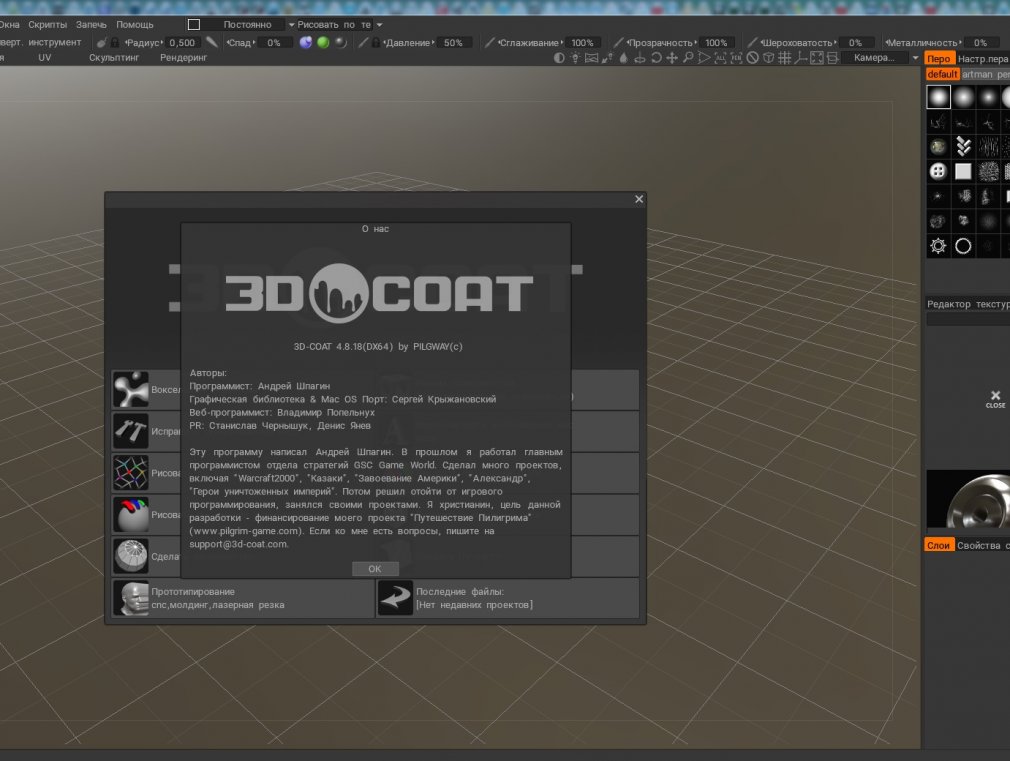Toggle the square checkbox beside Постоянно
The height and width of the screenshot is (761, 1010).
pos(194,24)
